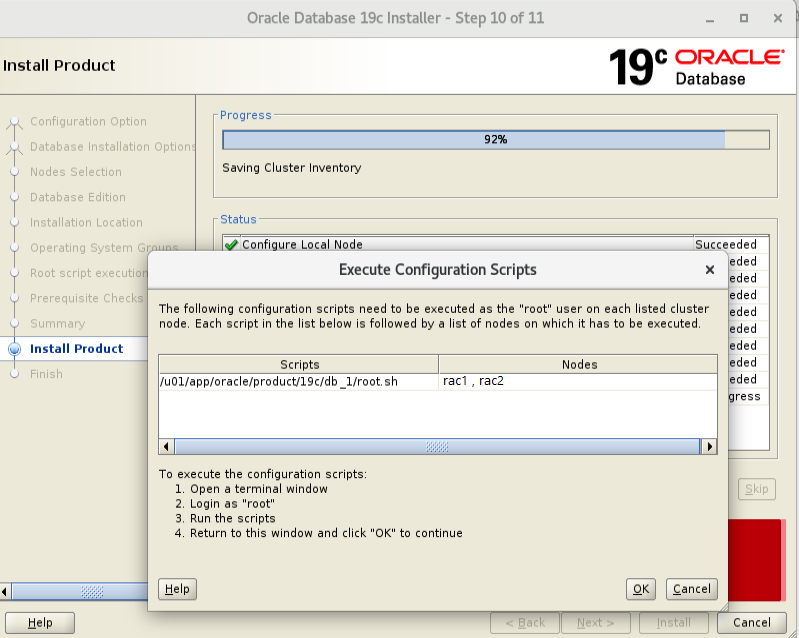The image size is (799, 638).
Task: Click scripts table scrollbar right arrow
Action: [709, 447]
